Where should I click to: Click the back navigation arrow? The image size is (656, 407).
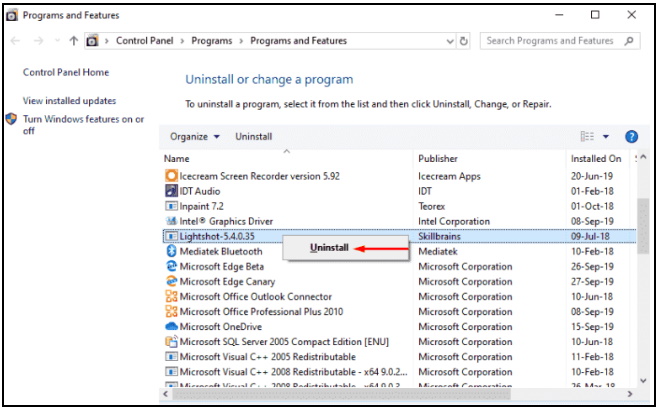pyautogui.click(x=15, y=41)
